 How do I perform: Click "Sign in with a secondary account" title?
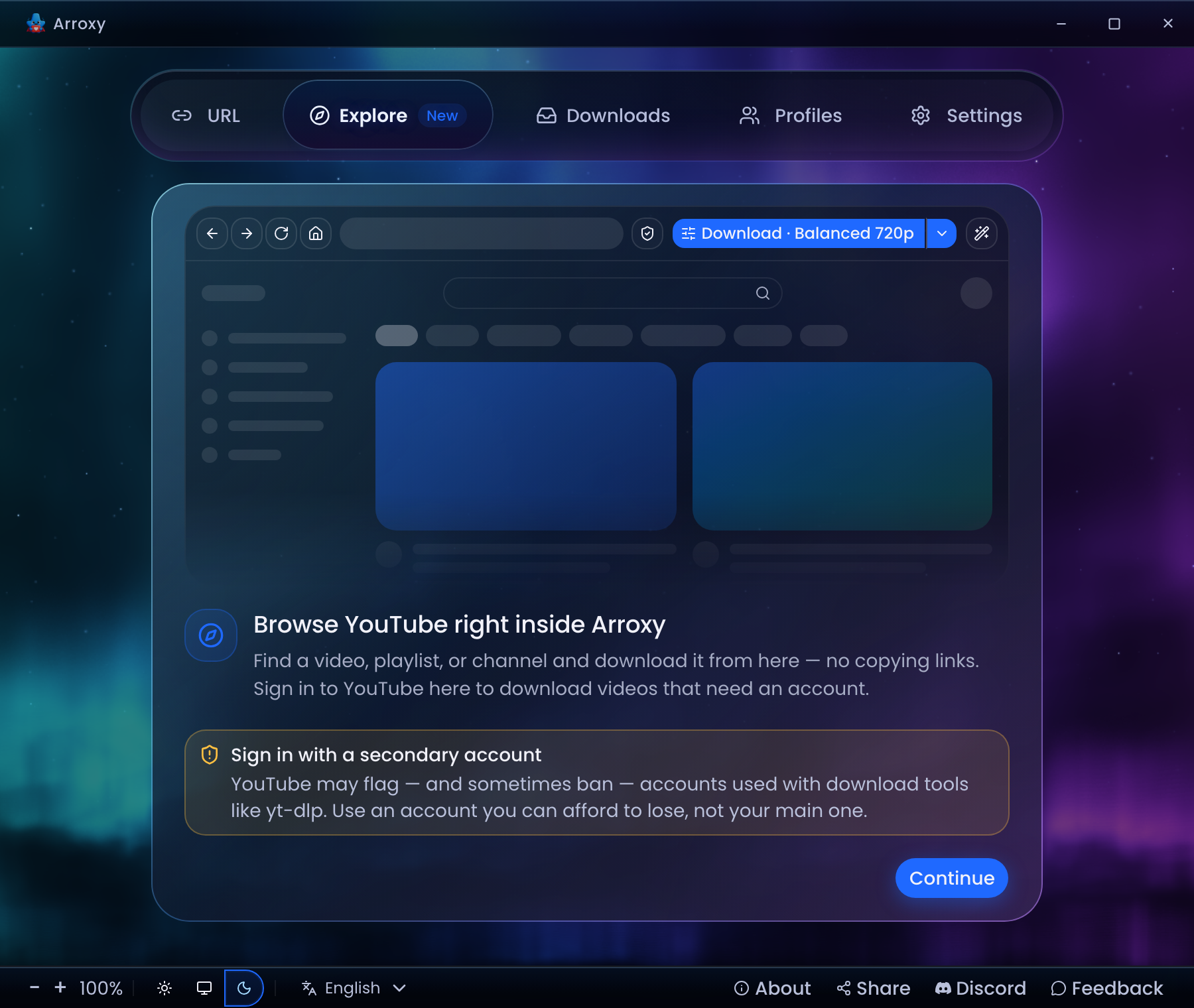386,755
